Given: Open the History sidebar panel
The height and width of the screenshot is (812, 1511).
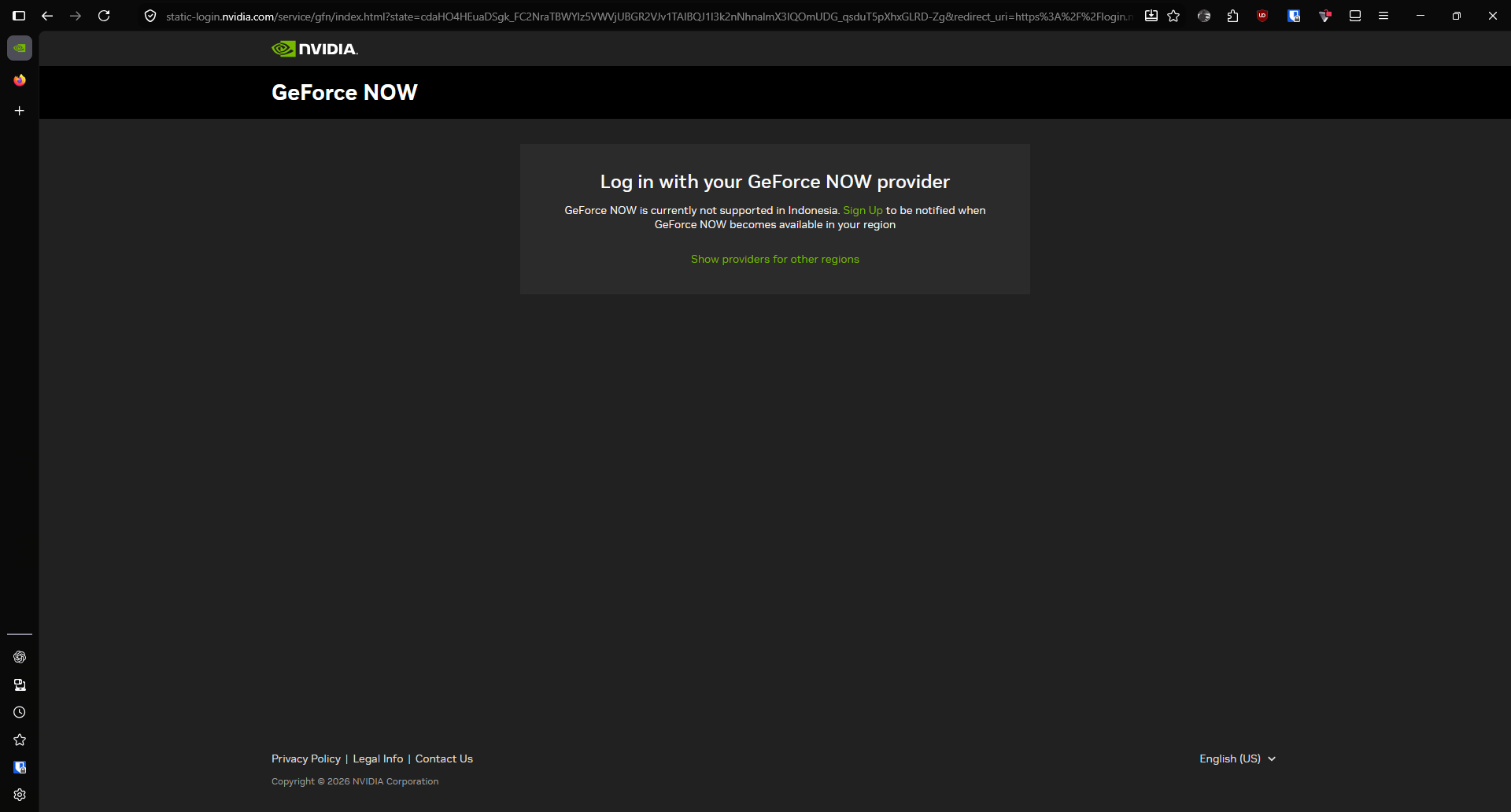Looking at the screenshot, I should pyautogui.click(x=20, y=712).
